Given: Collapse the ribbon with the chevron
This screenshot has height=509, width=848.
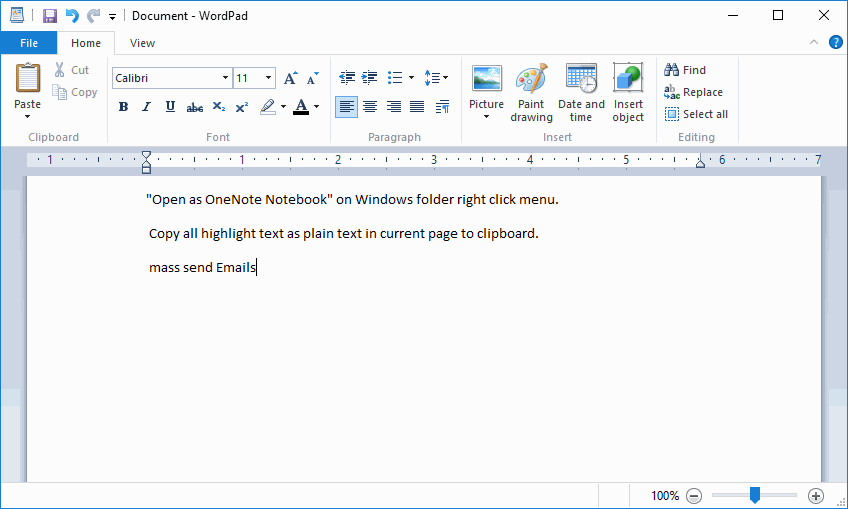Looking at the screenshot, I should coord(813,42).
